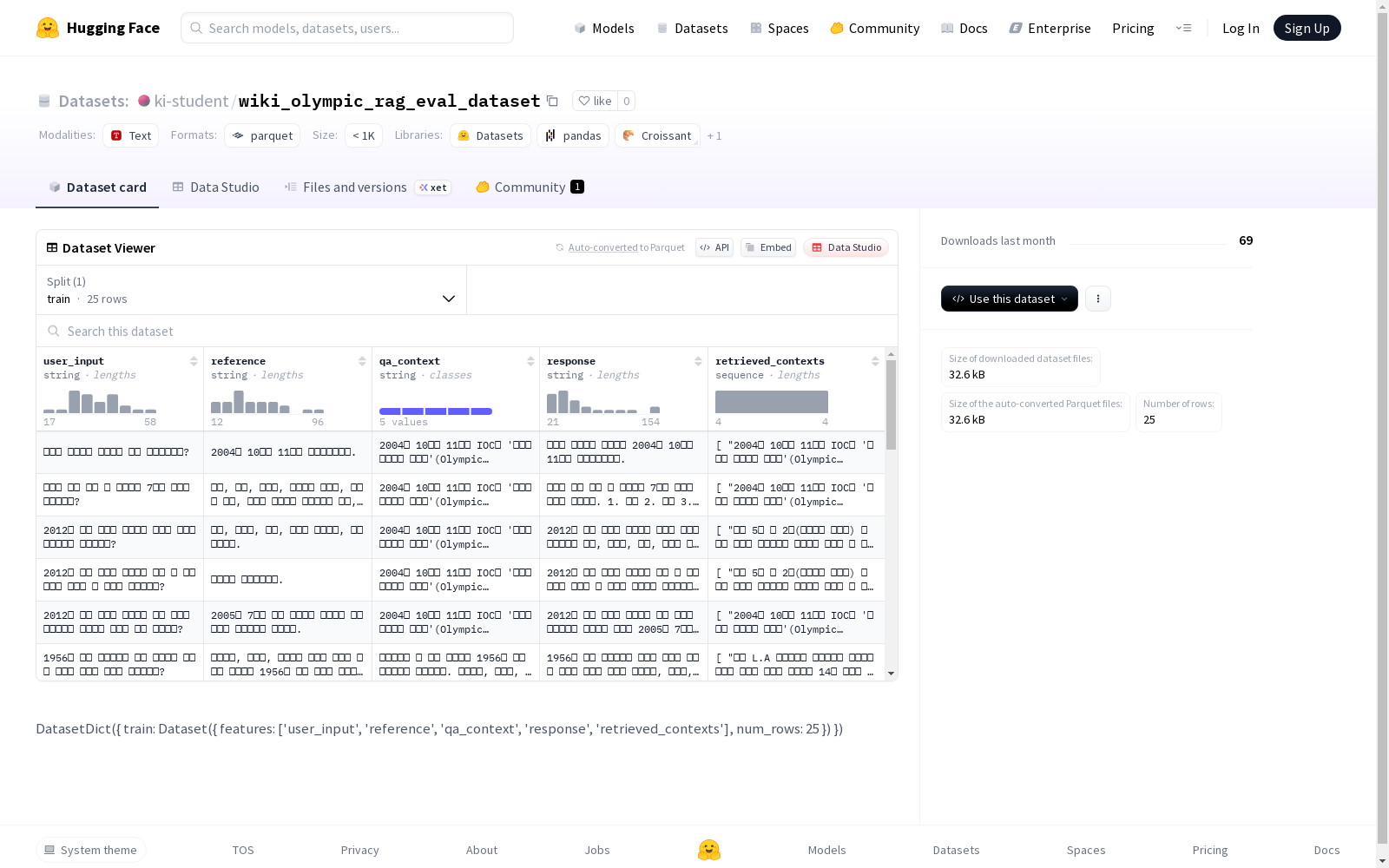Select the Datasets library tag
1389x868 pixels.
coord(490,135)
